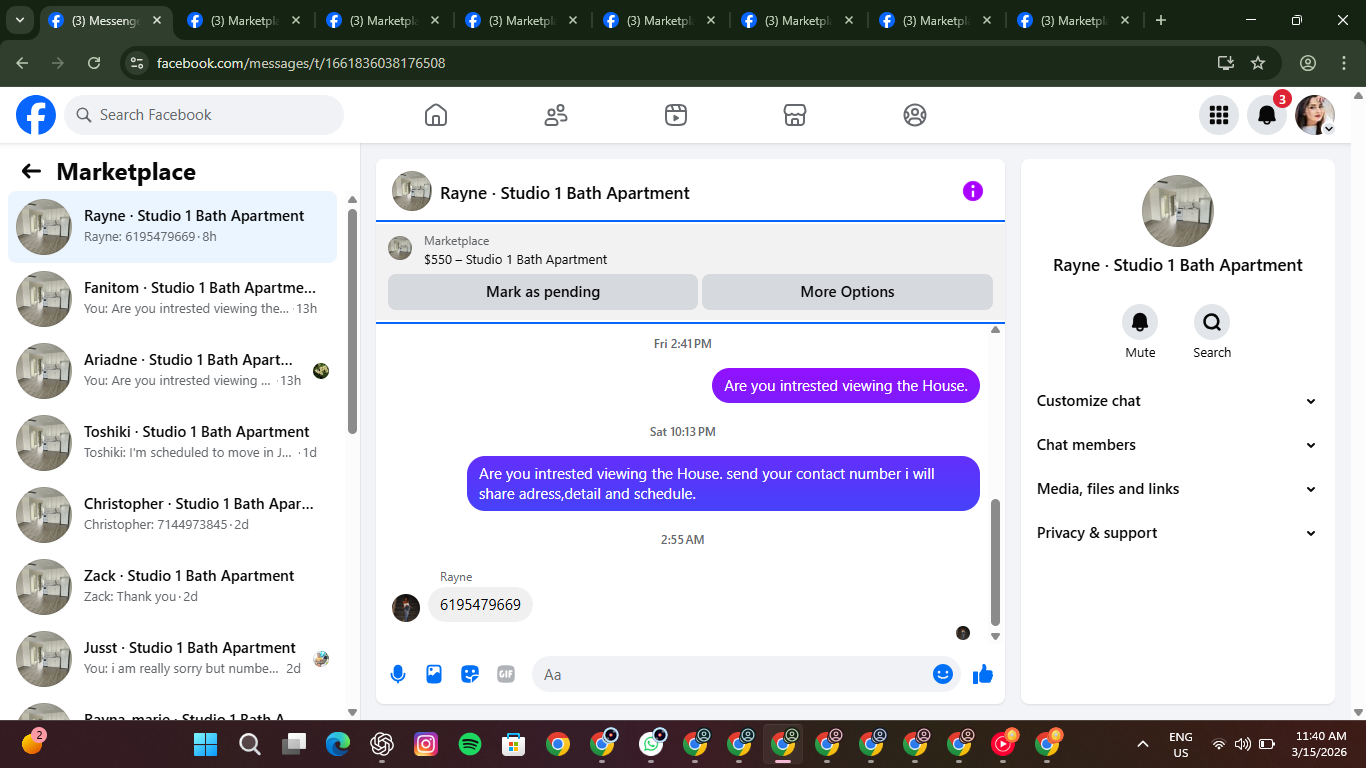Open Marketplace storefront icon in top navigation

[x=795, y=115]
